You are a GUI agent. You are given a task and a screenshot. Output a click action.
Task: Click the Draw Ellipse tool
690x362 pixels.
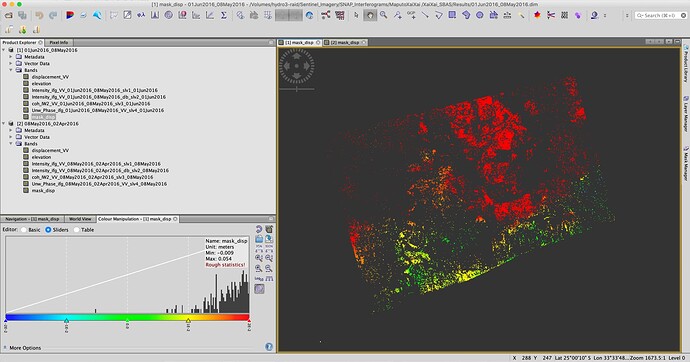pos(480,15)
